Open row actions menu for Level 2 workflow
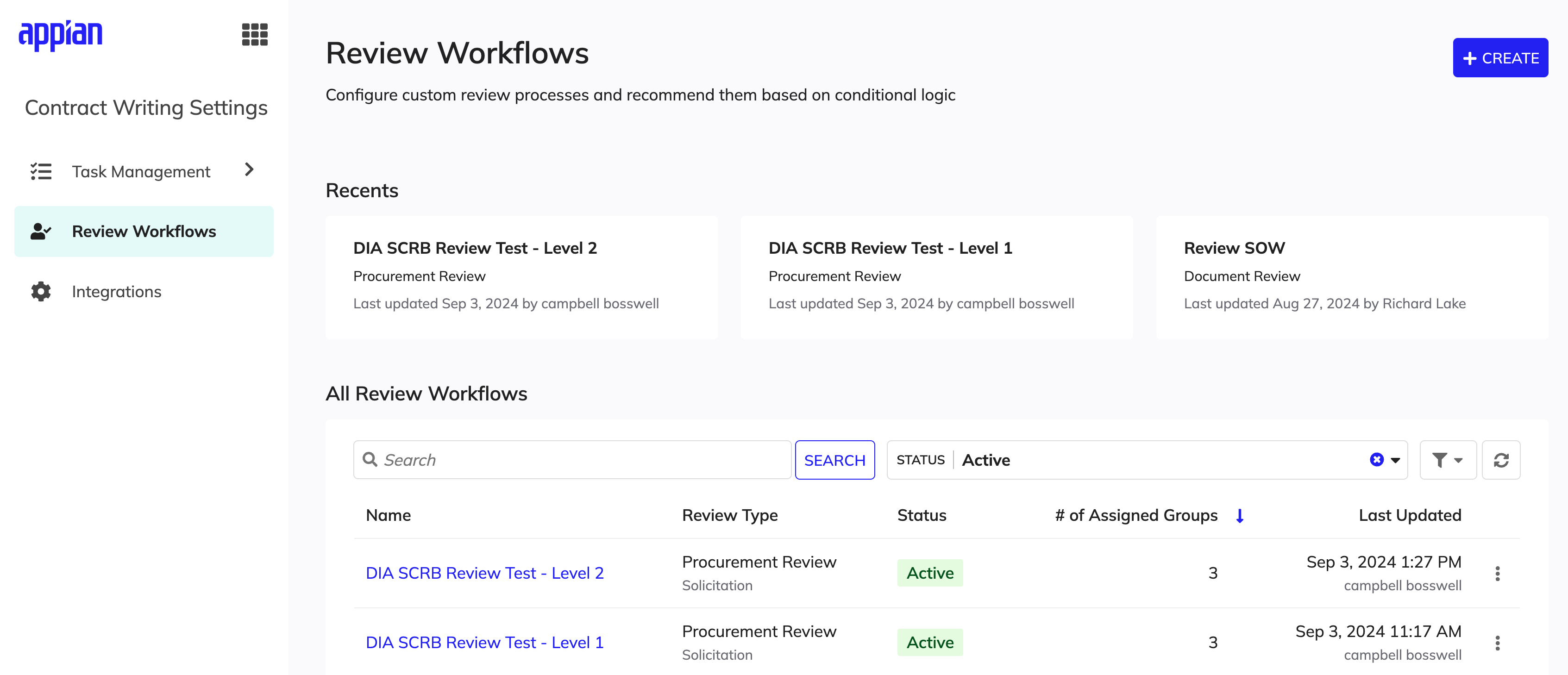 click(x=1498, y=573)
